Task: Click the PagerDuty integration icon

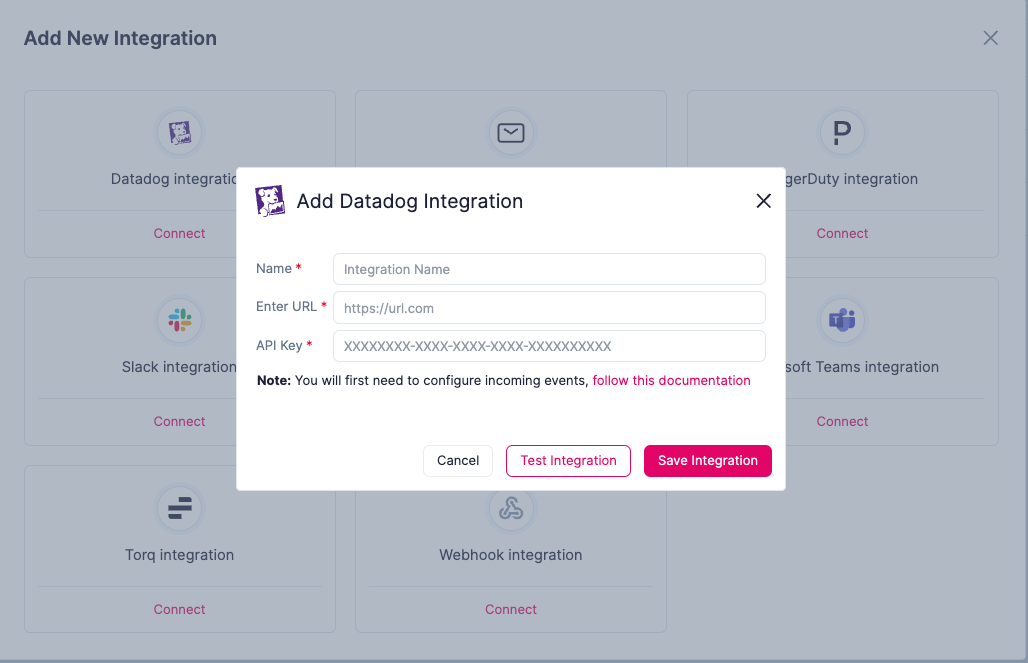Action: pyautogui.click(x=842, y=133)
